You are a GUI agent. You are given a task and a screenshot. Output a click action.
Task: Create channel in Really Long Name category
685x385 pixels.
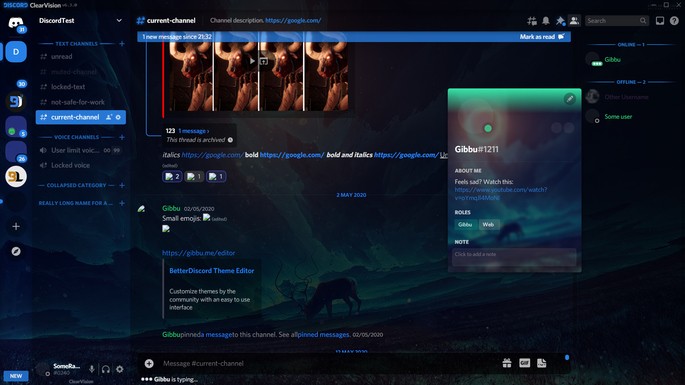tap(122, 203)
